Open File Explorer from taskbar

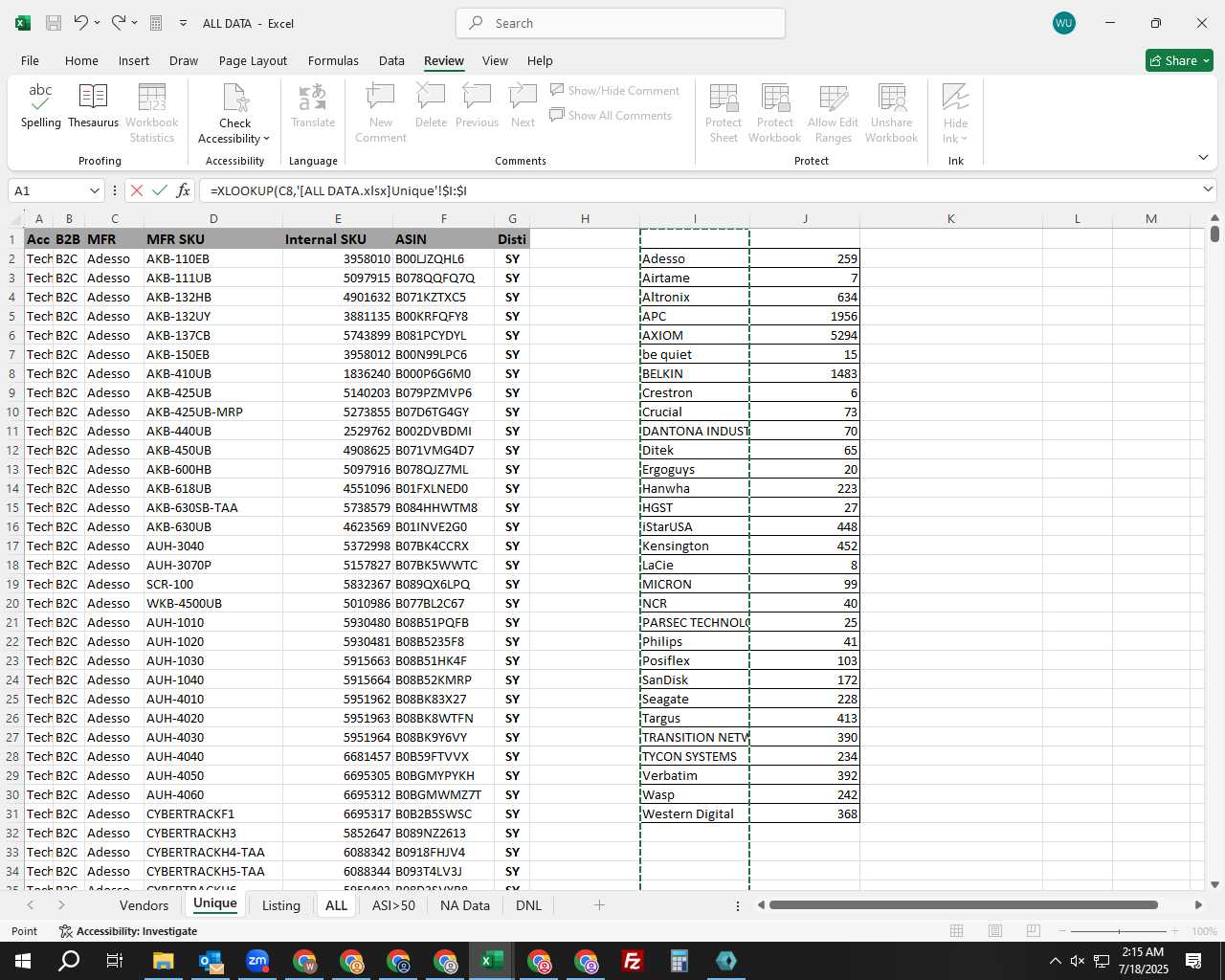(163, 961)
